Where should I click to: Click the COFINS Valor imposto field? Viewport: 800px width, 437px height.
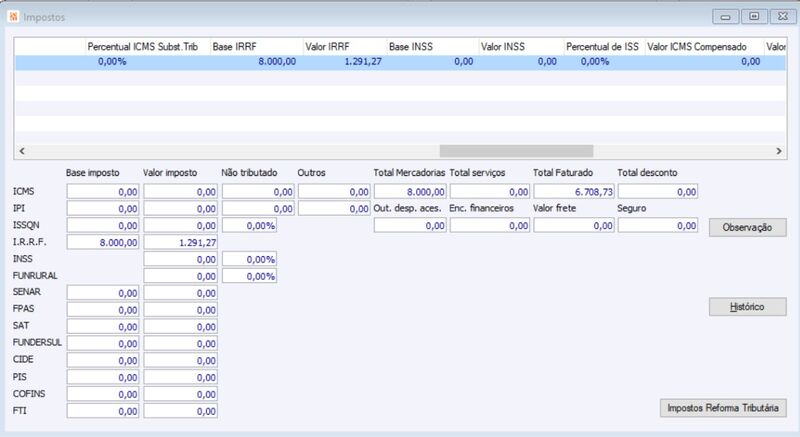click(x=181, y=394)
